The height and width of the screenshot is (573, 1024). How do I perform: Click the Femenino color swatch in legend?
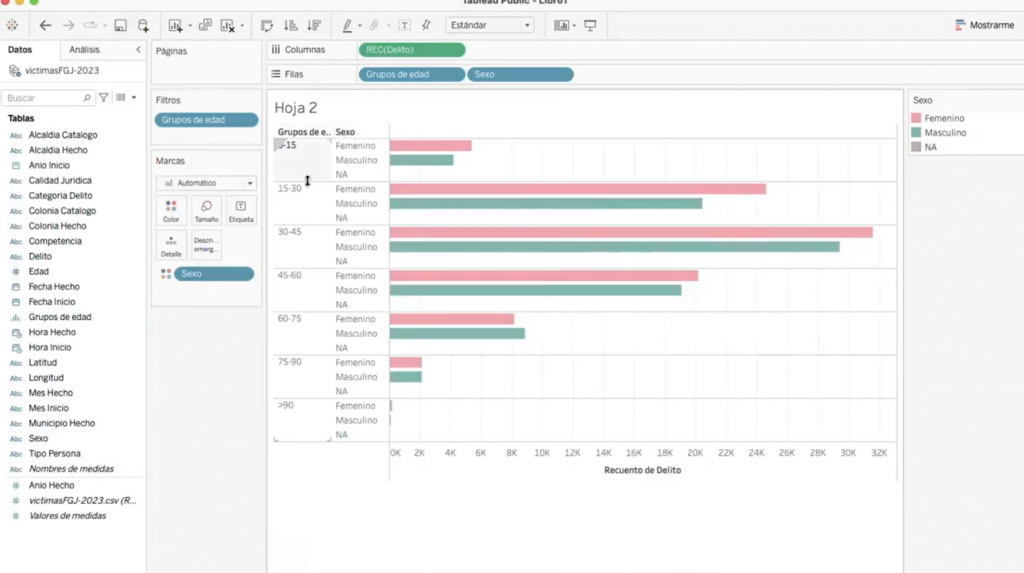coord(916,118)
